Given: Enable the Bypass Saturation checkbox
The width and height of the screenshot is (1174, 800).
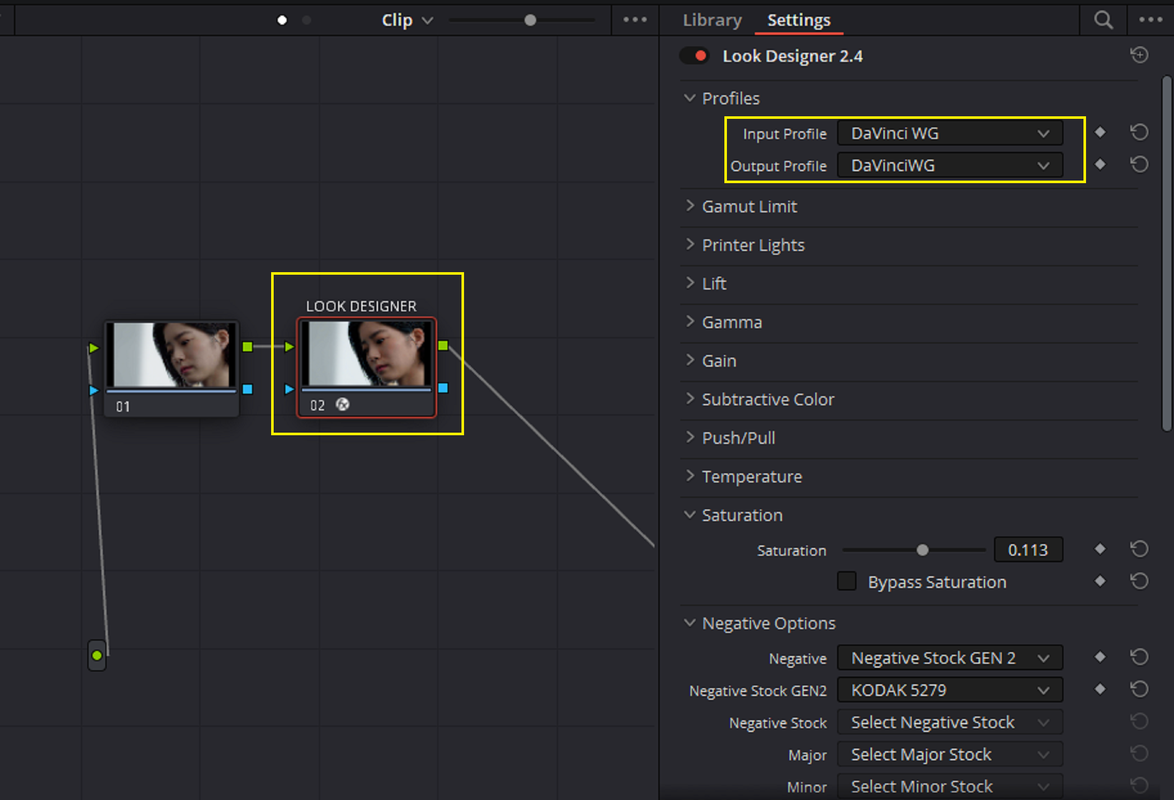Looking at the screenshot, I should point(847,581).
